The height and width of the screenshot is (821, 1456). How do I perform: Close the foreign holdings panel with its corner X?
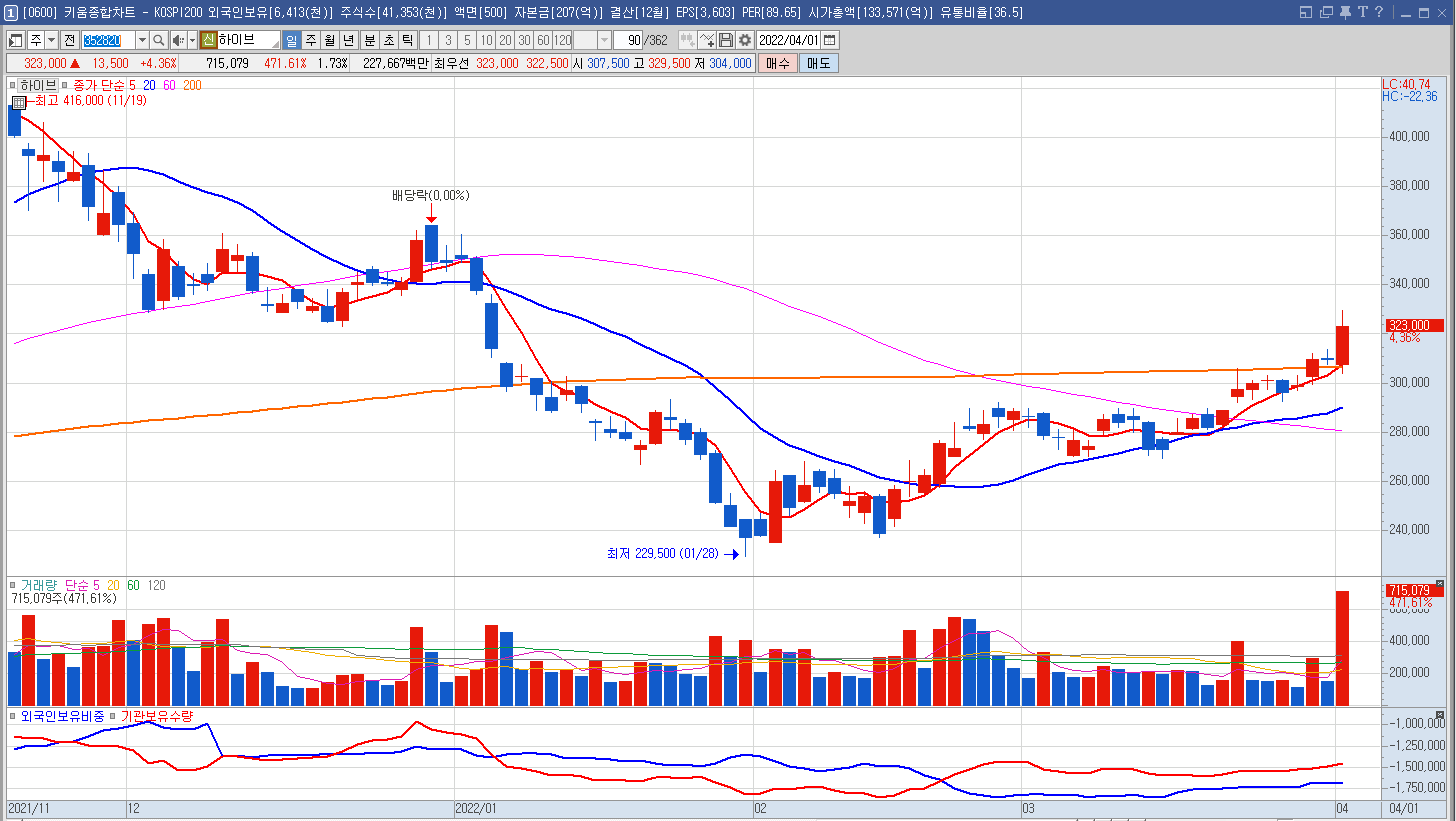[1440, 714]
